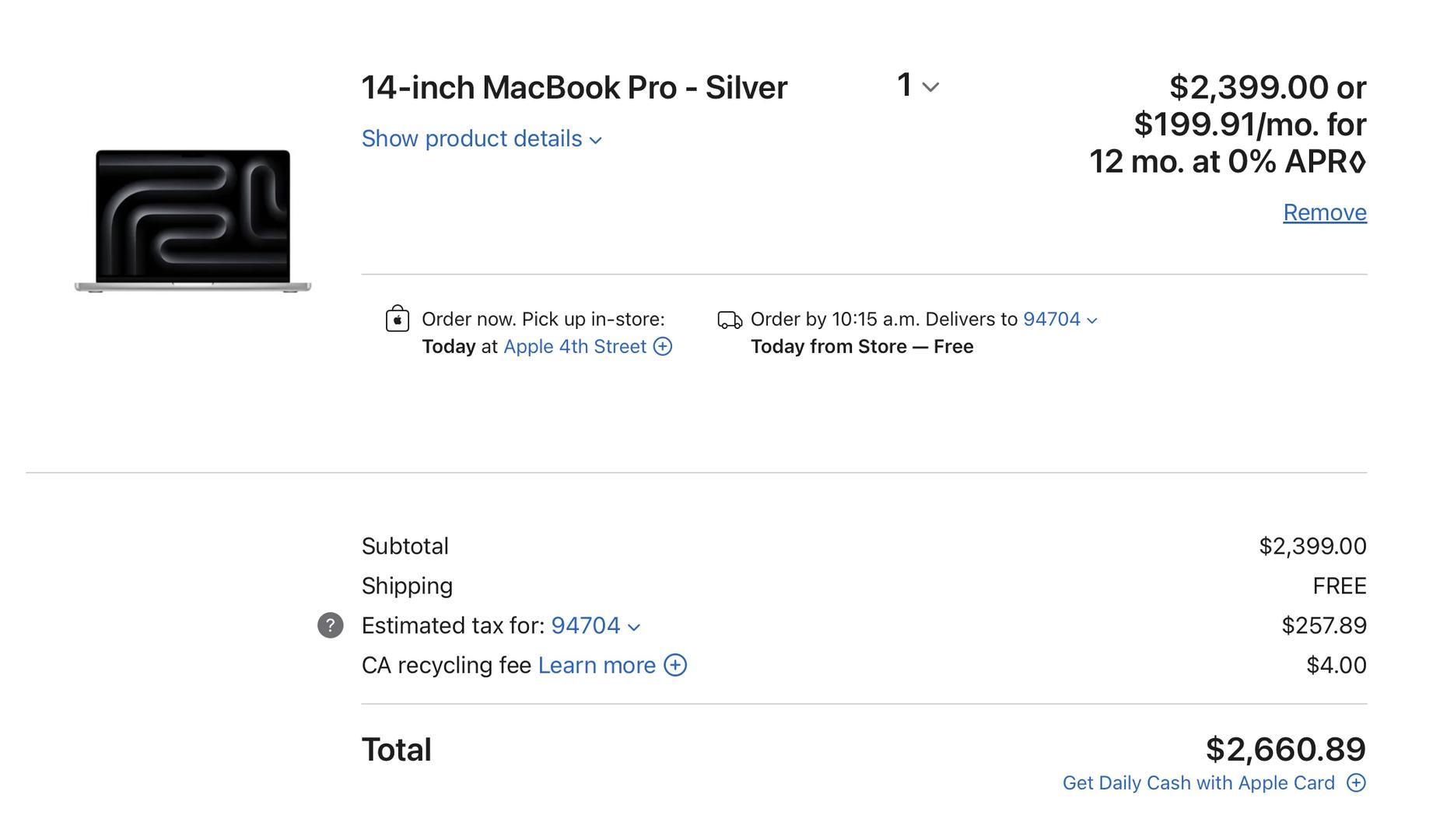The width and height of the screenshot is (1433, 840).
Task: Click Learn more about CA recycling fee
Action: [x=597, y=665]
